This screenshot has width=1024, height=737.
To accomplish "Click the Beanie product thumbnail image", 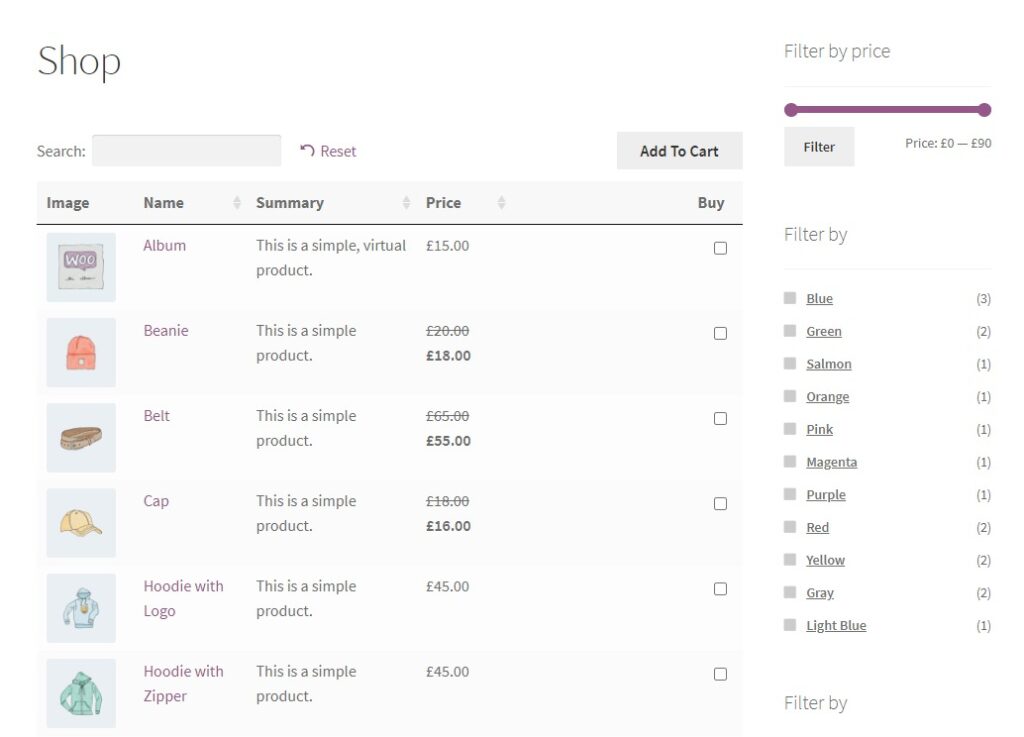I will (80, 352).
